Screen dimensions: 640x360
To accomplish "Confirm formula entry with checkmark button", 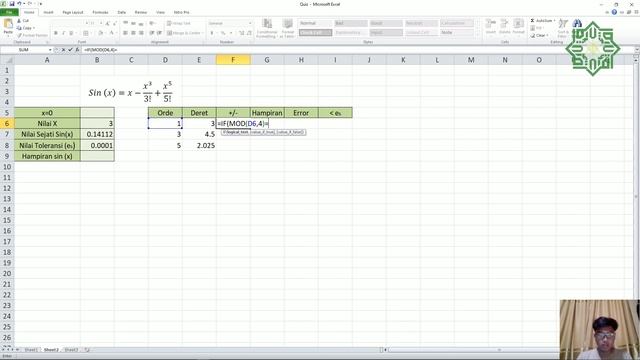I will [70, 50].
